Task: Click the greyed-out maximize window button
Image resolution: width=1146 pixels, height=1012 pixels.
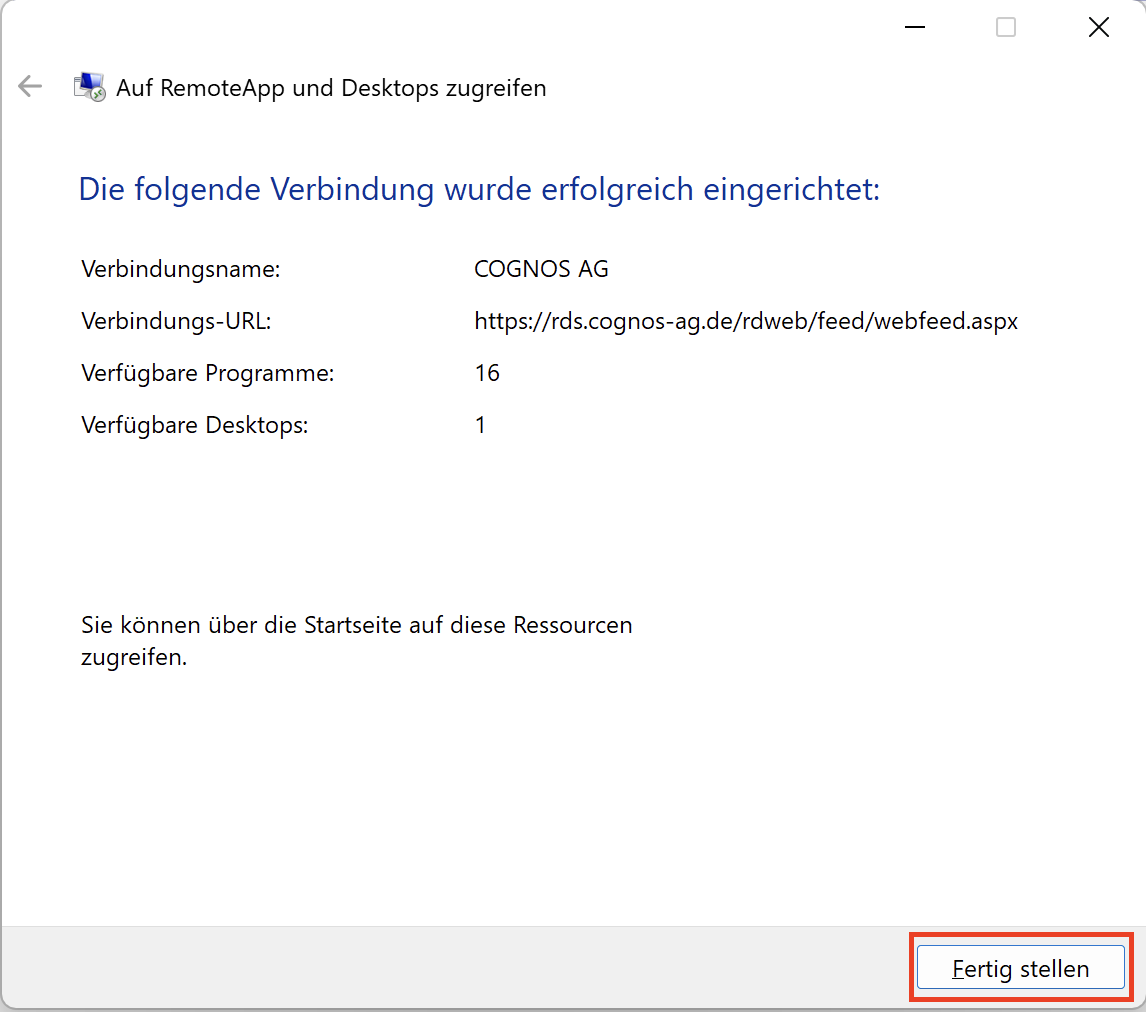Action: 1006,28
